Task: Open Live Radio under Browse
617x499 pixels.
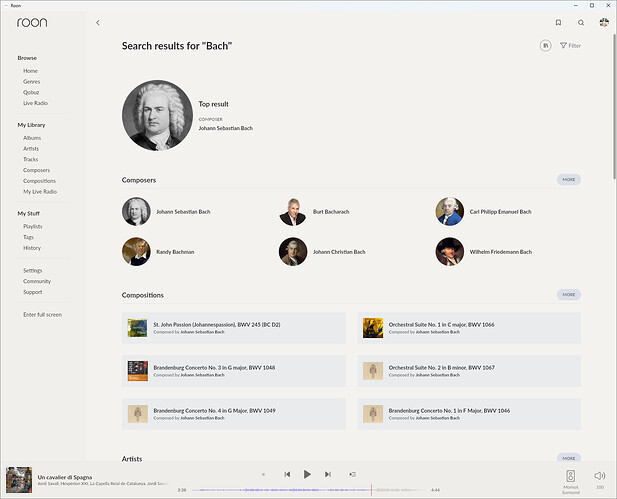Action: coord(35,103)
